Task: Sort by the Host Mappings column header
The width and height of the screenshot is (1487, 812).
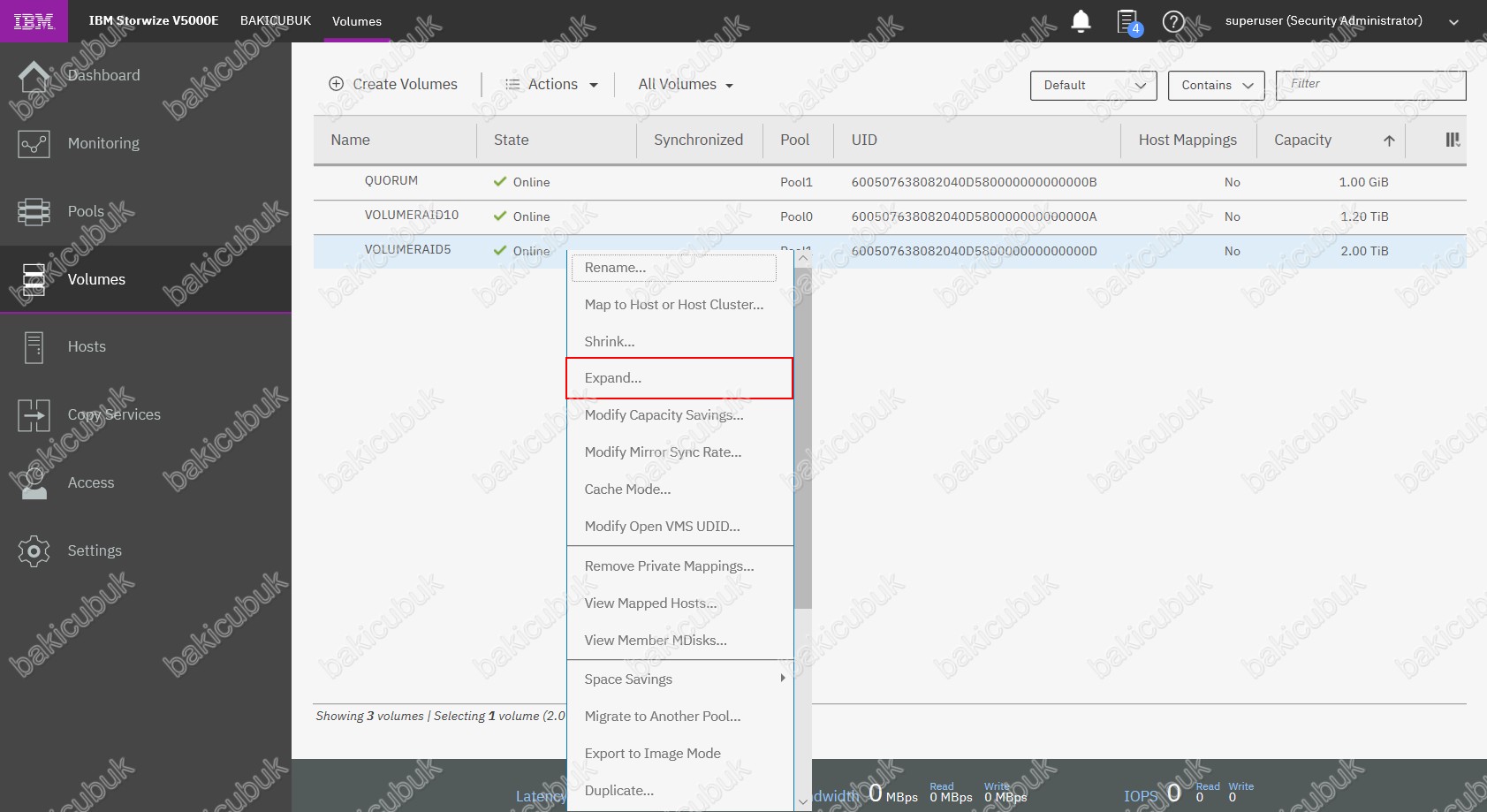Action: click(x=1187, y=140)
